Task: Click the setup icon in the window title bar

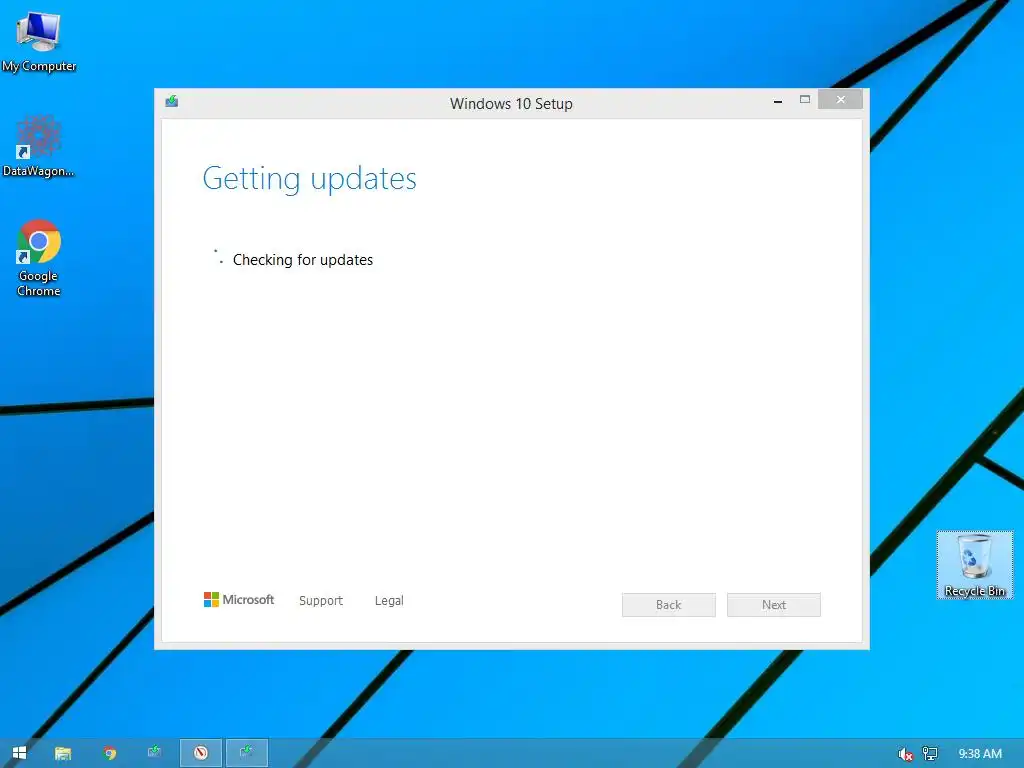Action: 172,101
